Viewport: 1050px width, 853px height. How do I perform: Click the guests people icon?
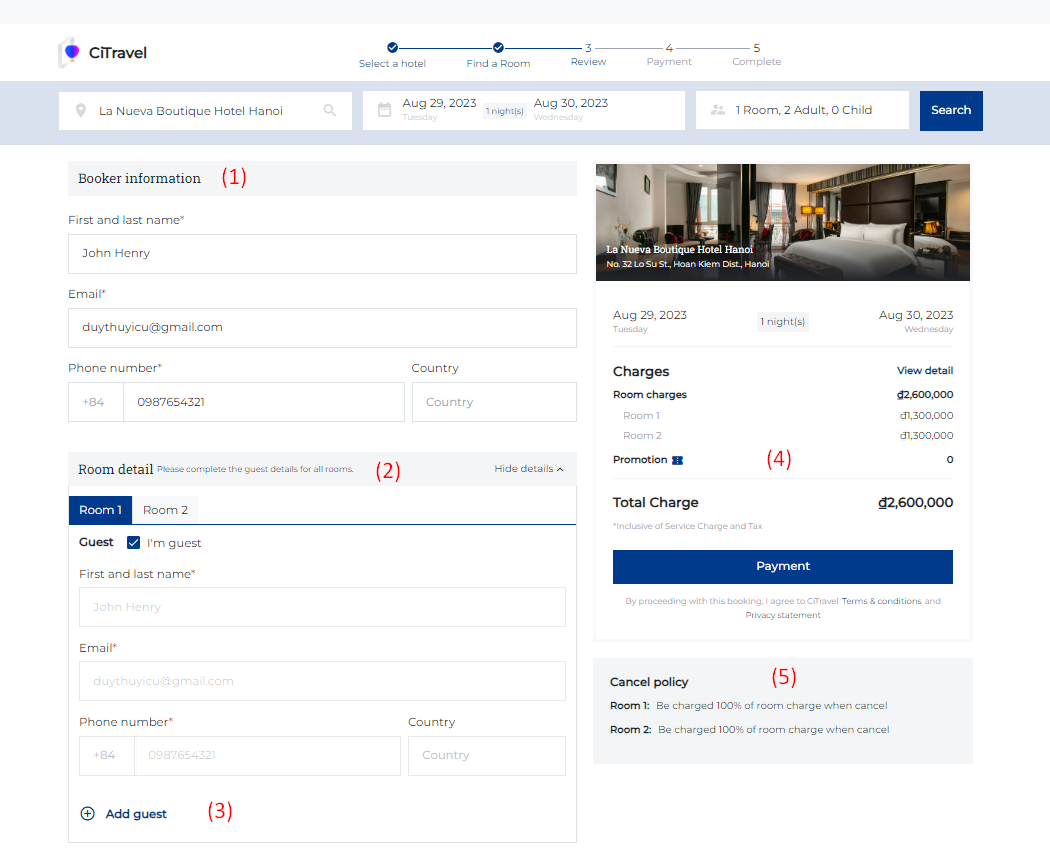click(x=717, y=111)
